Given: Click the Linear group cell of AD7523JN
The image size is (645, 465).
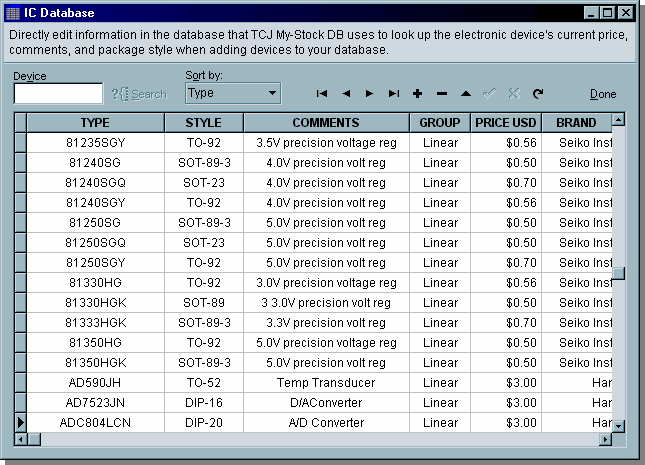Looking at the screenshot, I should 440,402.
